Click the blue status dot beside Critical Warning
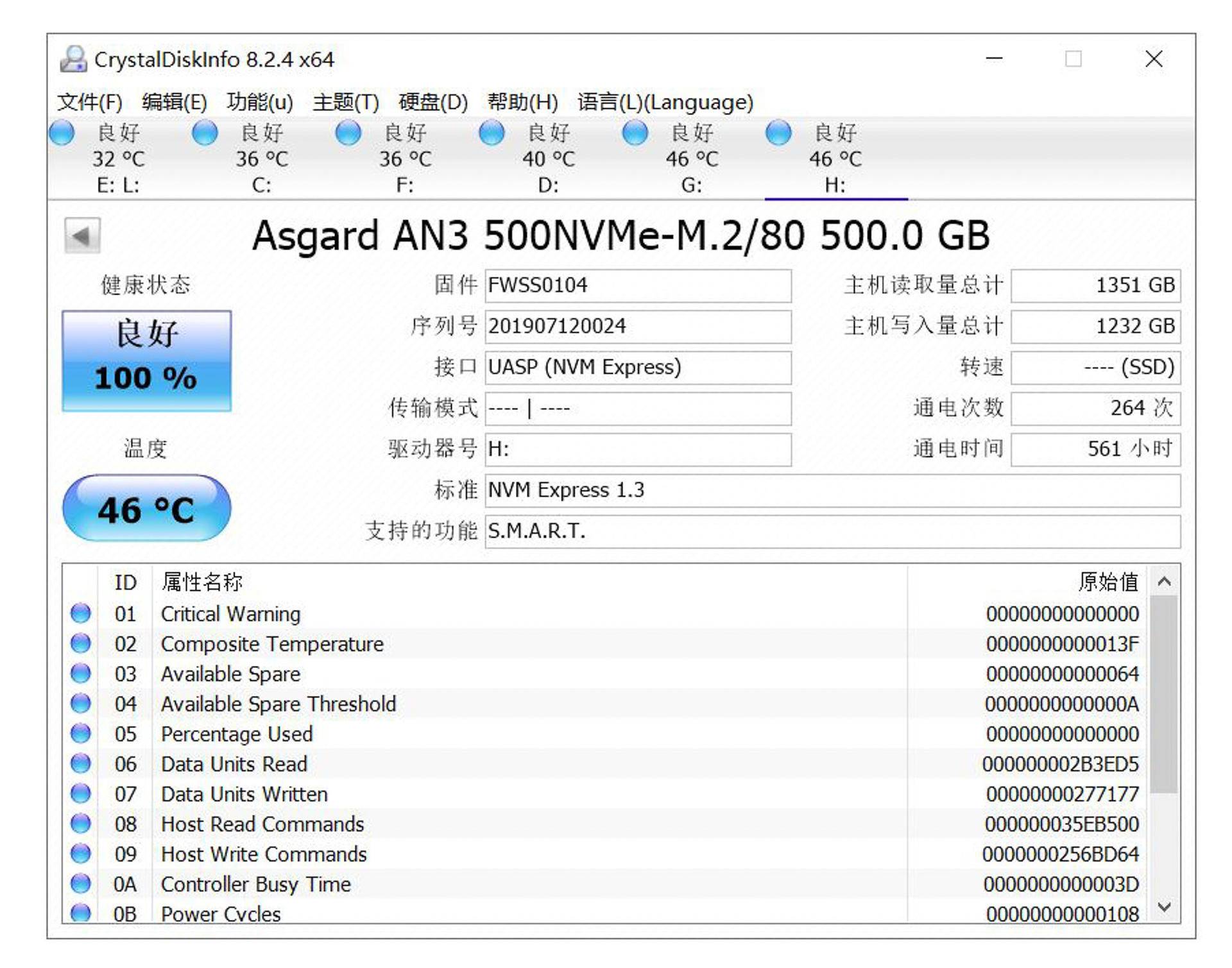The image size is (1232, 968). tap(81, 613)
